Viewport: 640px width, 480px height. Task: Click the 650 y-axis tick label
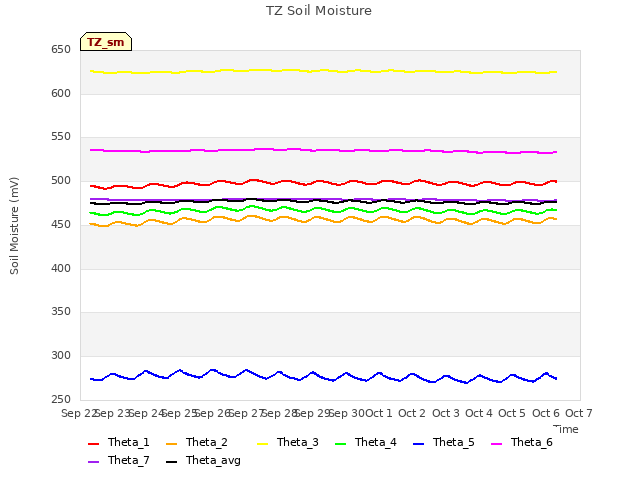61,50
